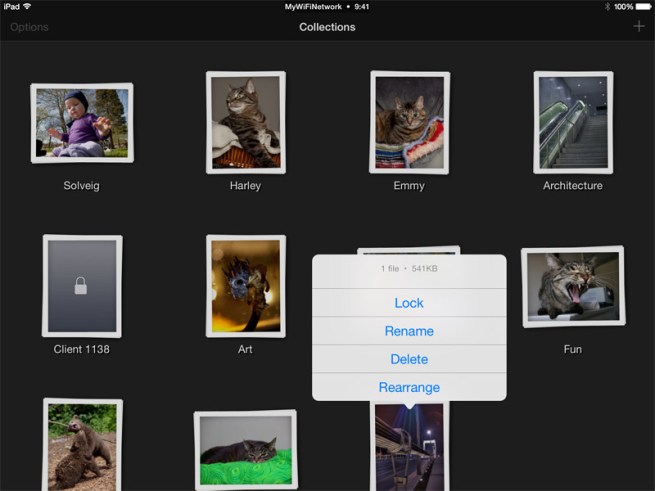Open the locked Client 1138 collection
The width and height of the screenshot is (655, 491).
pos(82,286)
